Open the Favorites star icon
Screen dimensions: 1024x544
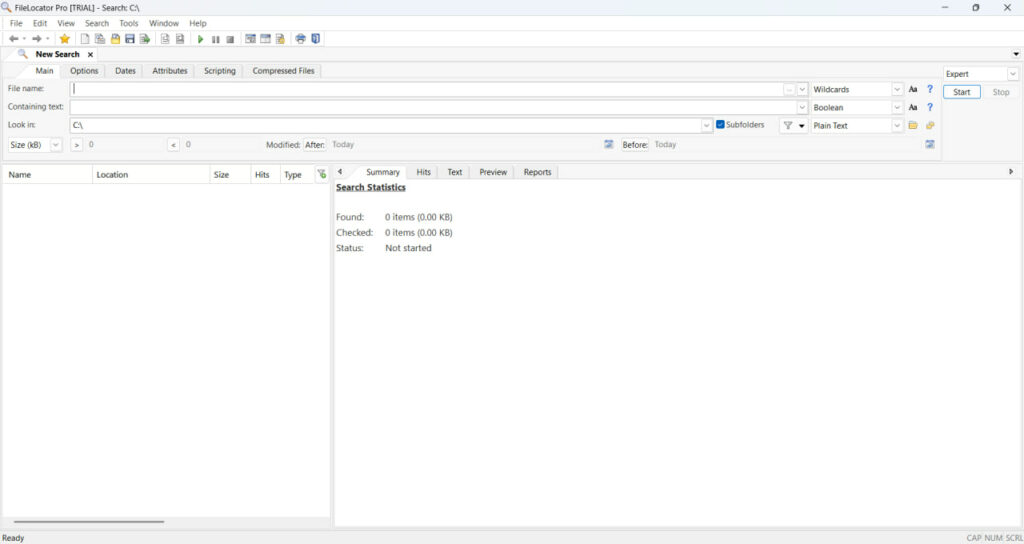pyautogui.click(x=64, y=39)
